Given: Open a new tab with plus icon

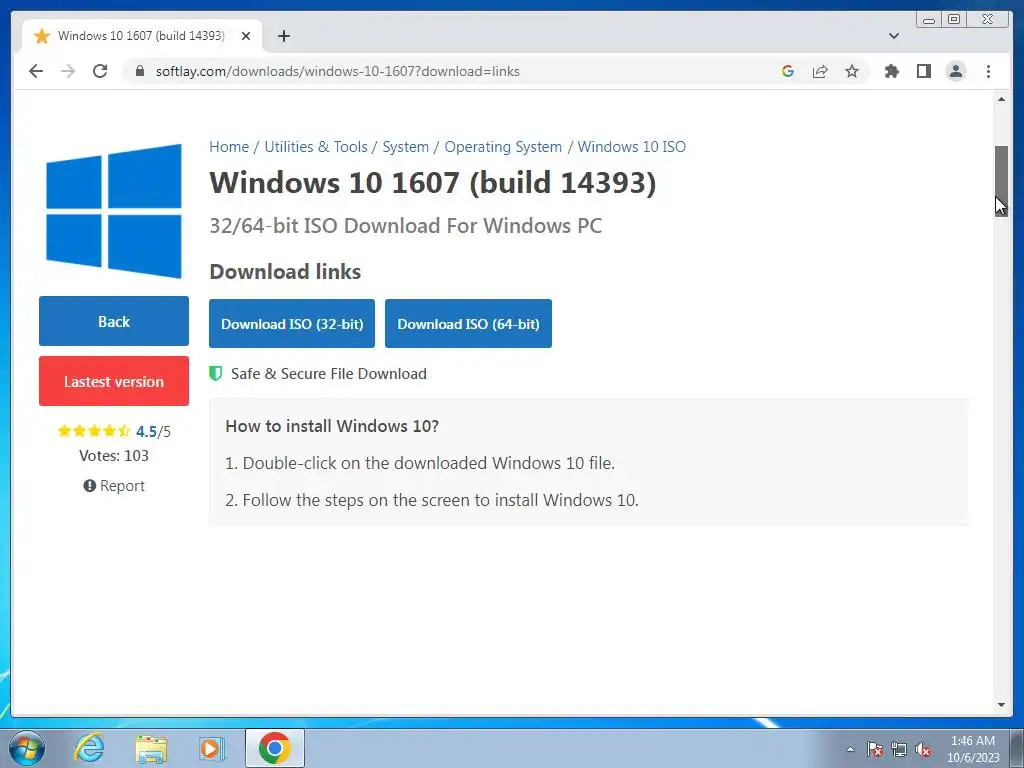Looking at the screenshot, I should coord(283,36).
